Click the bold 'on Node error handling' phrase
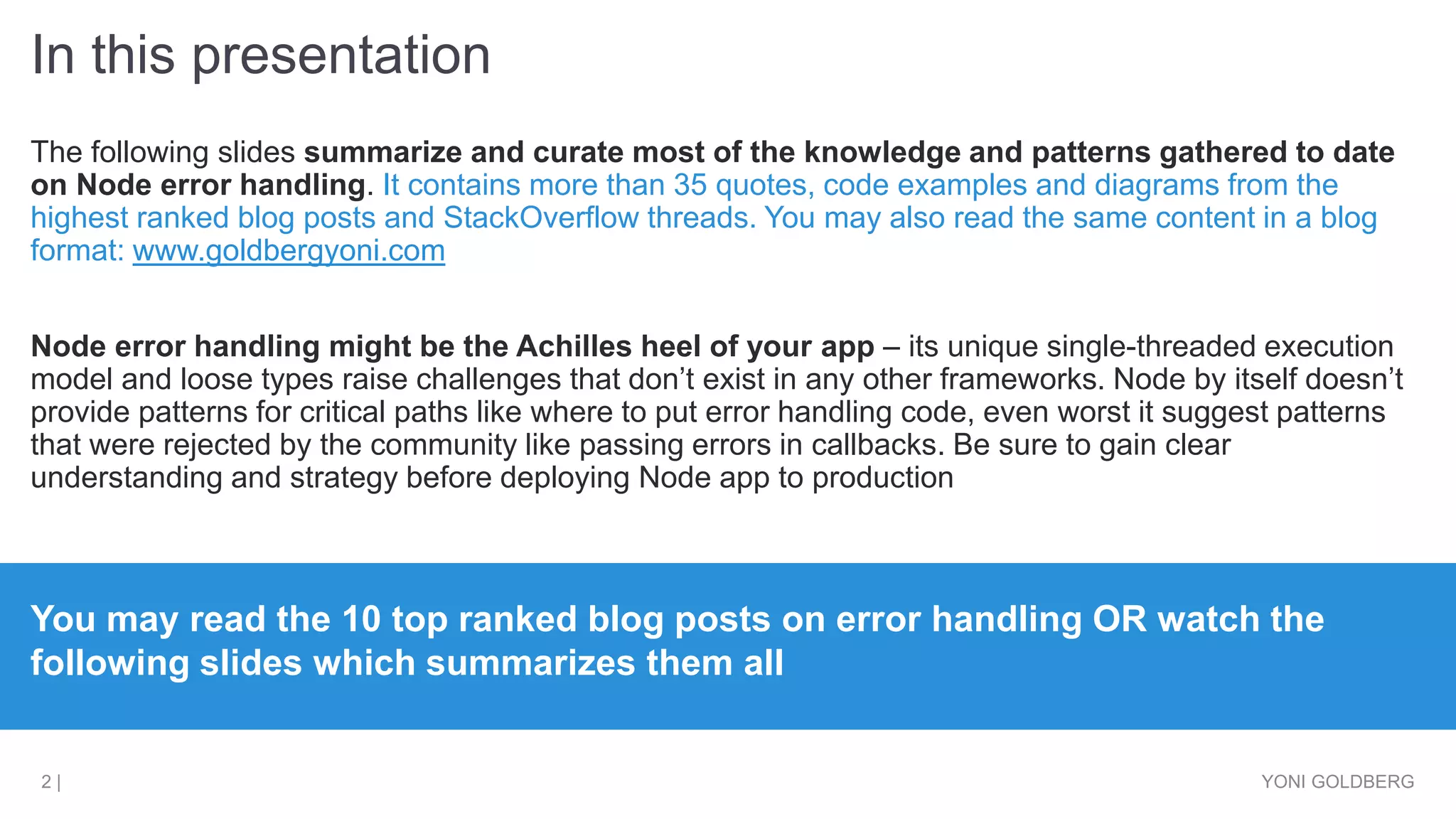This screenshot has width=1456, height=819. pos(198,185)
